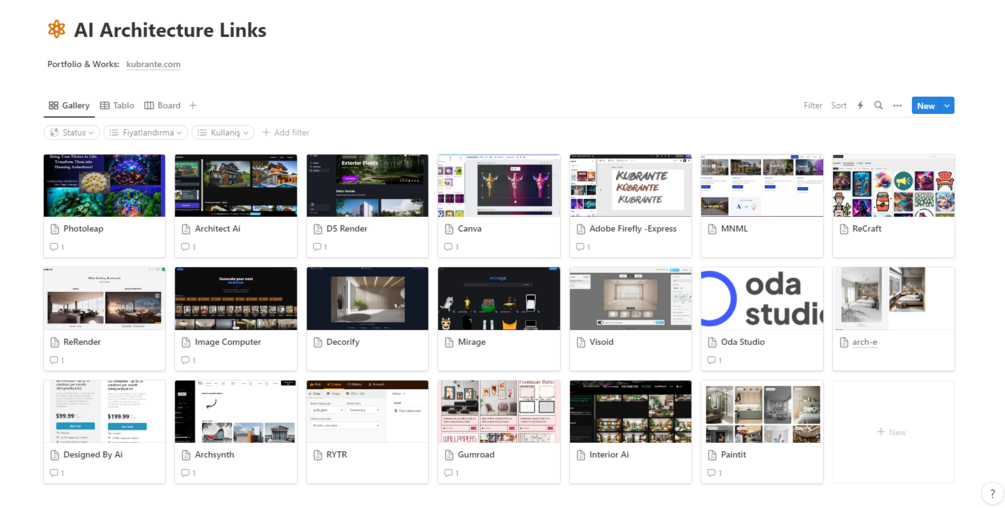Open the ReCraft card thumbnail
Viewport: 1005px width, 508px height.
coord(893,185)
